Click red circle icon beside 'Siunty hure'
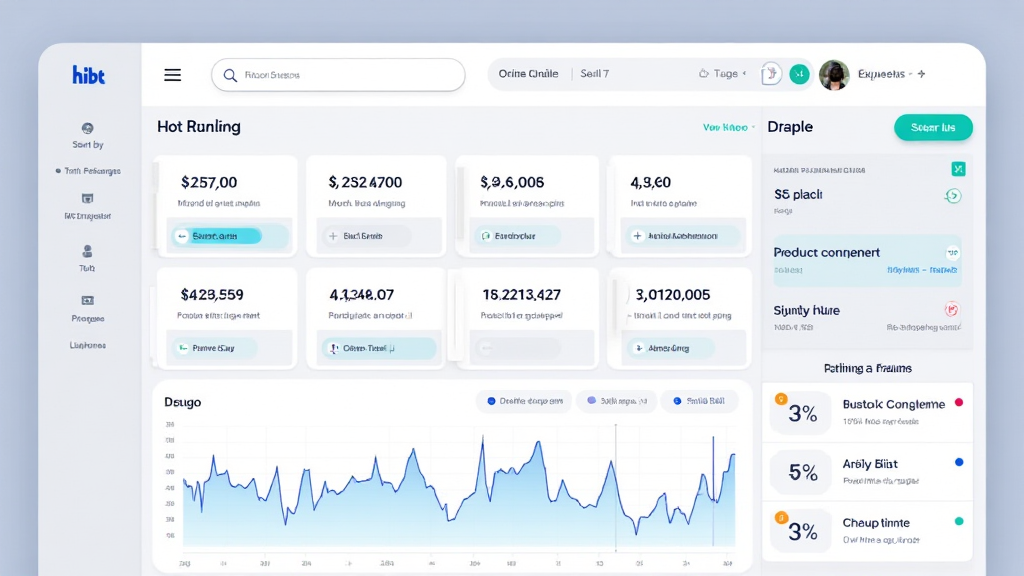This screenshot has height=576, width=1024. pyautogui.click(x=951, y=310)
